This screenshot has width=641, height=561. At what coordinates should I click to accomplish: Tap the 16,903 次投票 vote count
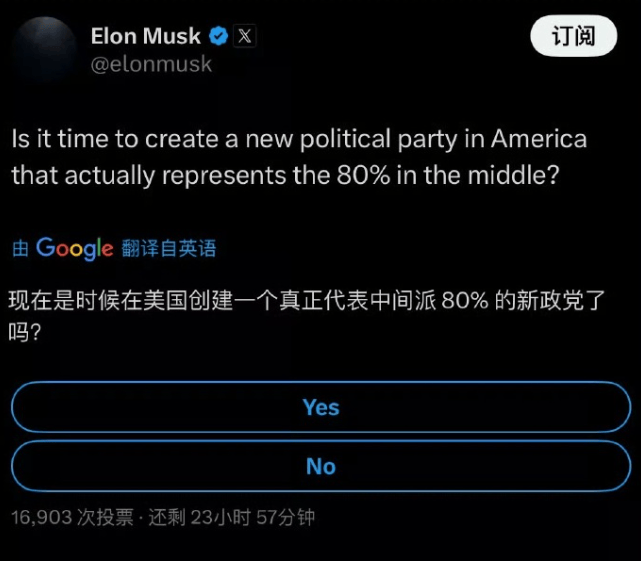pyautogui.click(x=72, y=517)
